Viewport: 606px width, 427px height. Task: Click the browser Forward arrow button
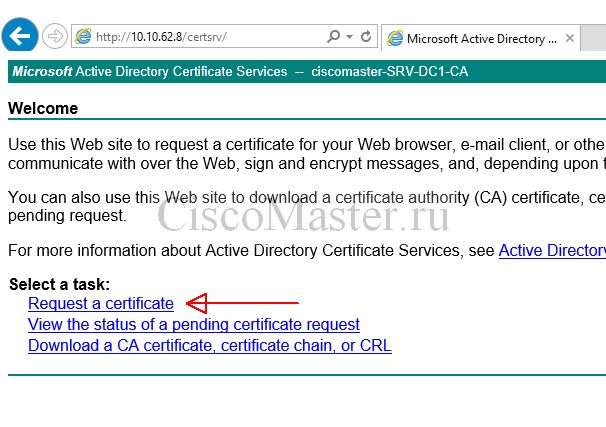coord(54,36)
